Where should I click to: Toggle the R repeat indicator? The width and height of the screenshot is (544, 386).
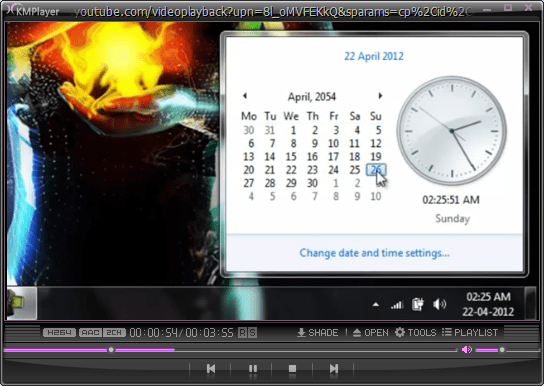243,333
